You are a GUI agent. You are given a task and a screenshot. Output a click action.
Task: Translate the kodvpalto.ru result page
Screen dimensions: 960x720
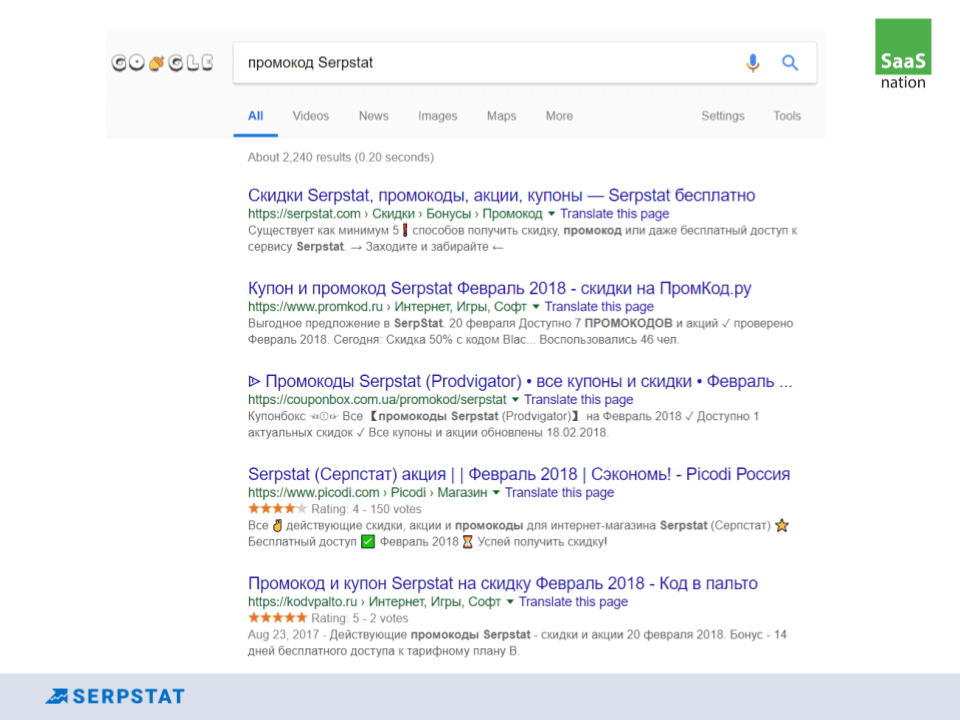pyautogui.click(x=573, y=602)
